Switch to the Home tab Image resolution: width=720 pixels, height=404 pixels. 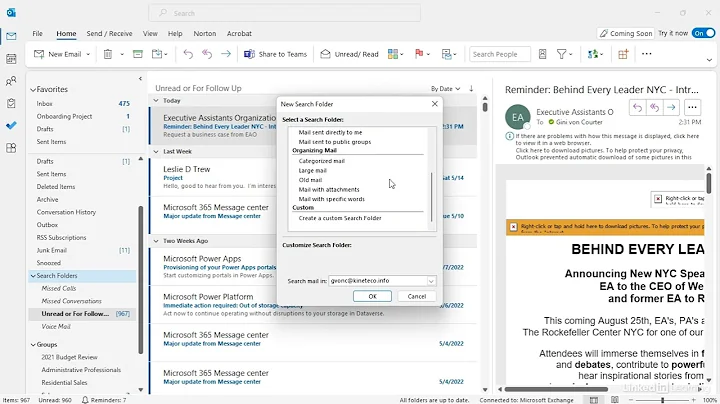[66, 34]
